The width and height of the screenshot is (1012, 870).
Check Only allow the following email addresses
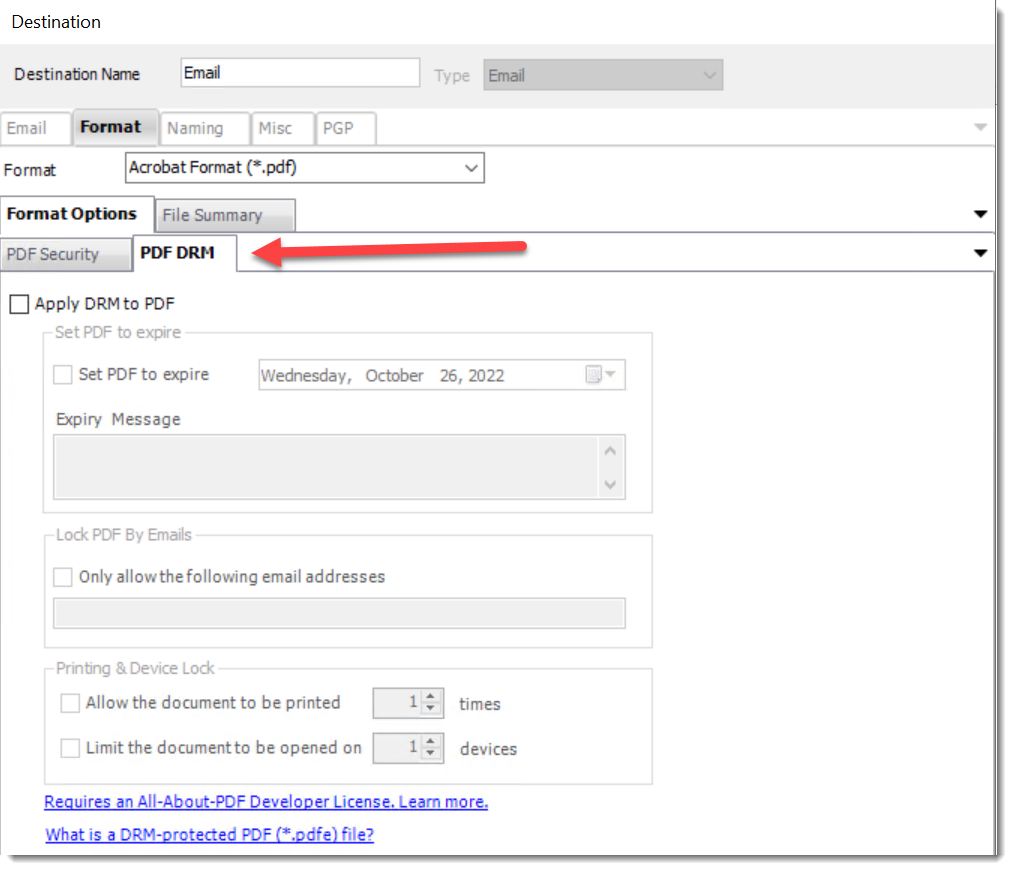(x=63, y=577)
